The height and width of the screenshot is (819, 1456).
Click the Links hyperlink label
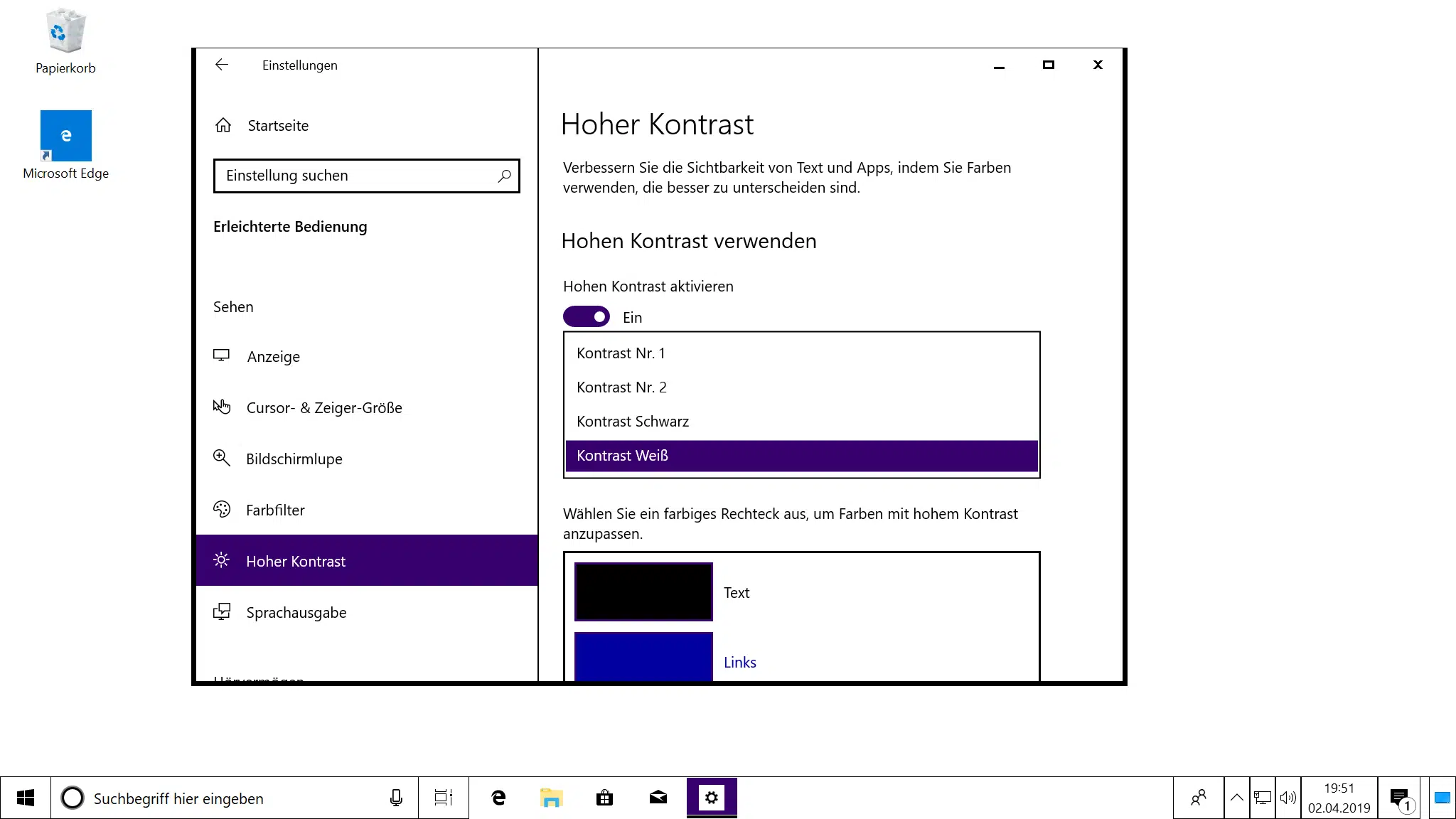[739, 662]
